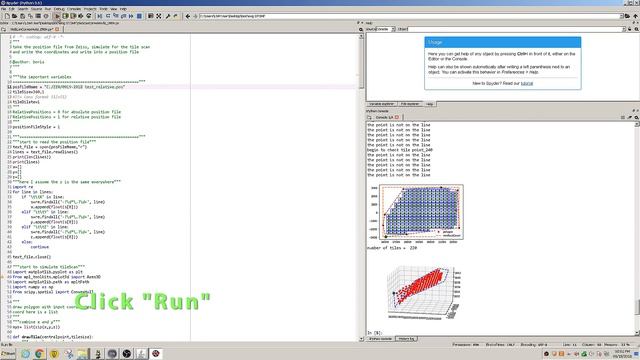
Task: Click the Save all files toolbar icon
Action: pyautogui.click(x=30, y=16)
